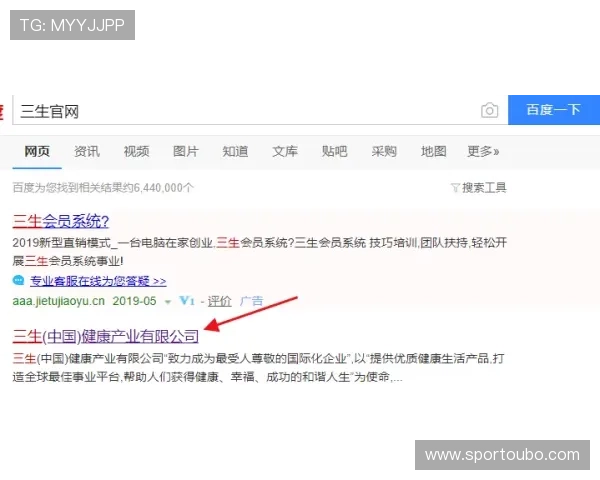Open the 评价 link
This screenshot has width=600, height=480.
pos(220,301)
